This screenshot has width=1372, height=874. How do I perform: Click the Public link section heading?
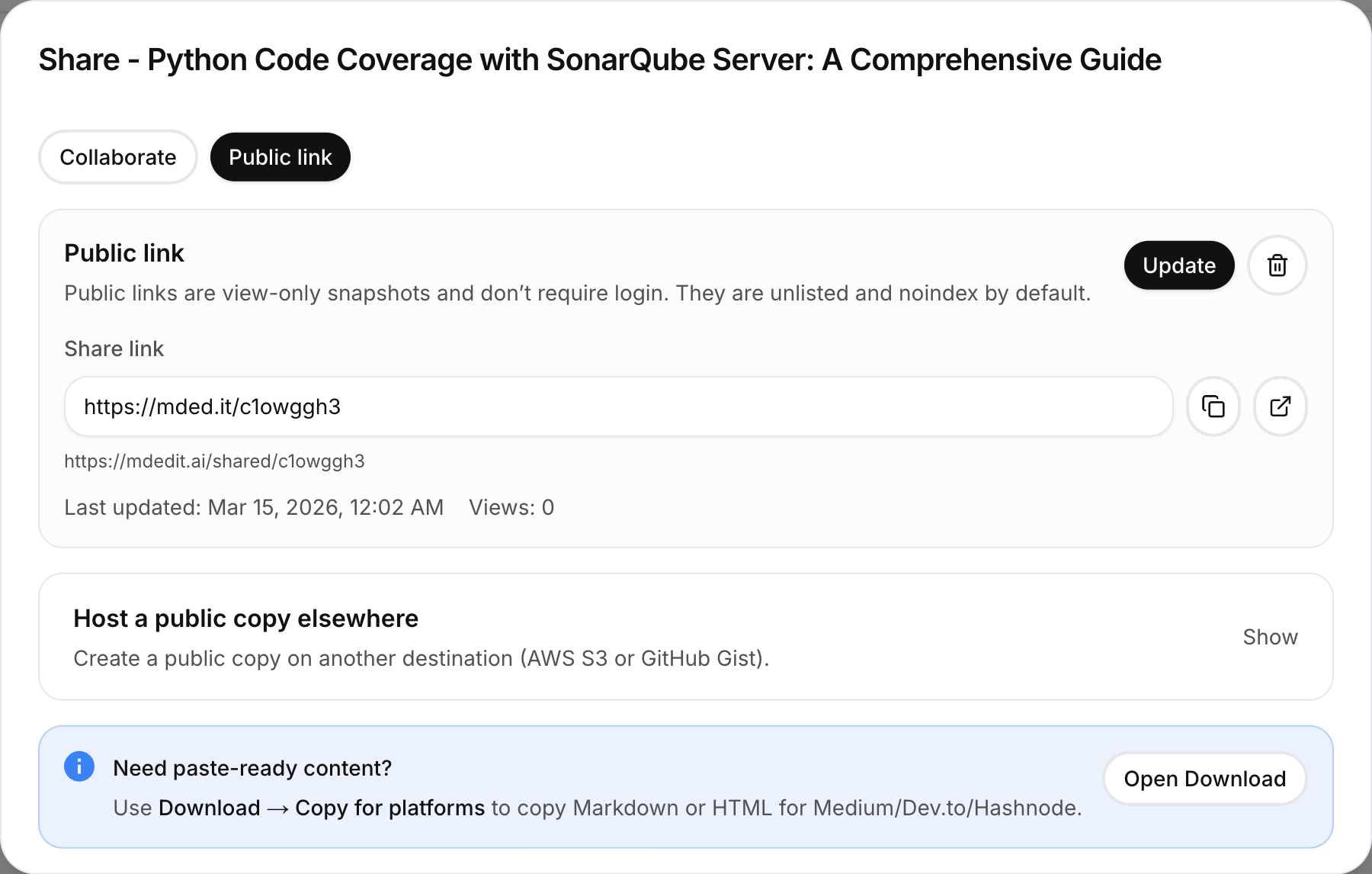coord(124,253)
